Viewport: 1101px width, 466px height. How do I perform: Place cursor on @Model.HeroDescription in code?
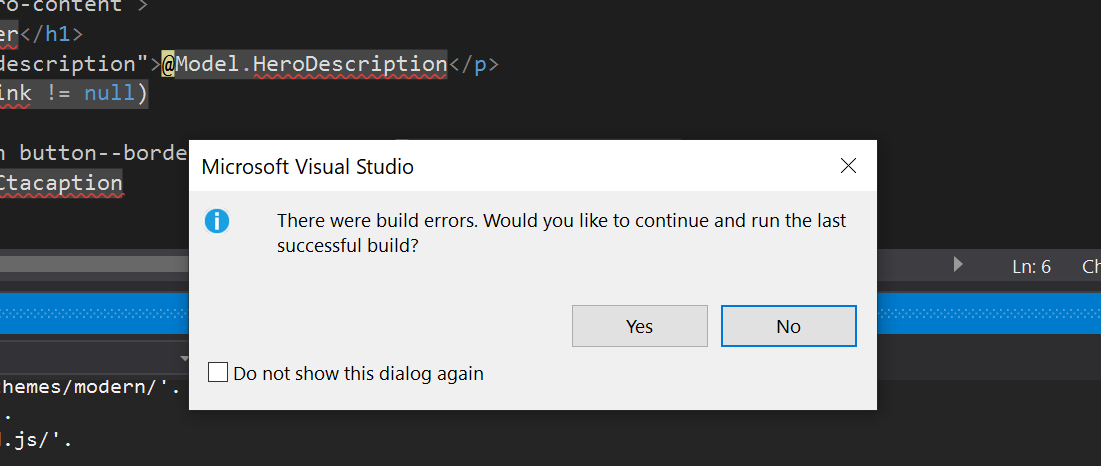304,64
